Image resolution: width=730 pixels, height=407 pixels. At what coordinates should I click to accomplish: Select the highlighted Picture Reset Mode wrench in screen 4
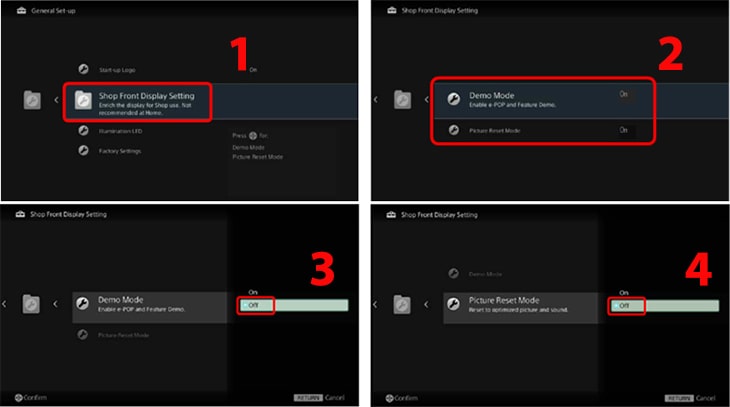[453, 304]
